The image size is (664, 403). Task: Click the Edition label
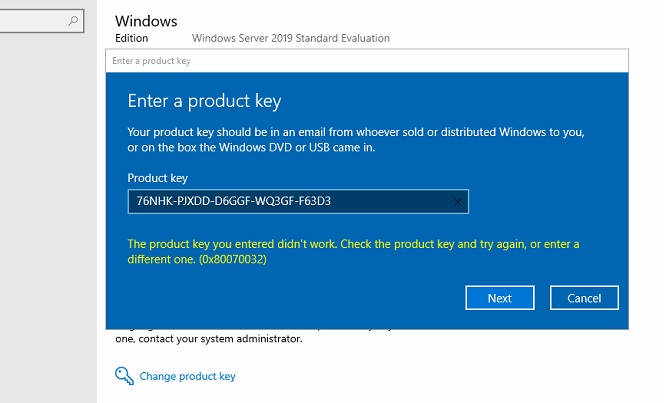131,38
